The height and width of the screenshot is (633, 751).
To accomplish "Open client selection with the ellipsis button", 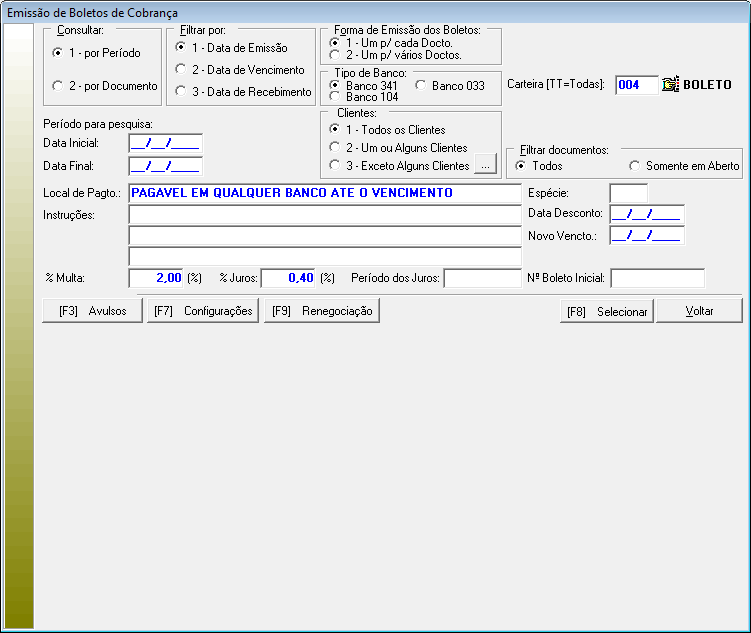I will pos(484,165).
